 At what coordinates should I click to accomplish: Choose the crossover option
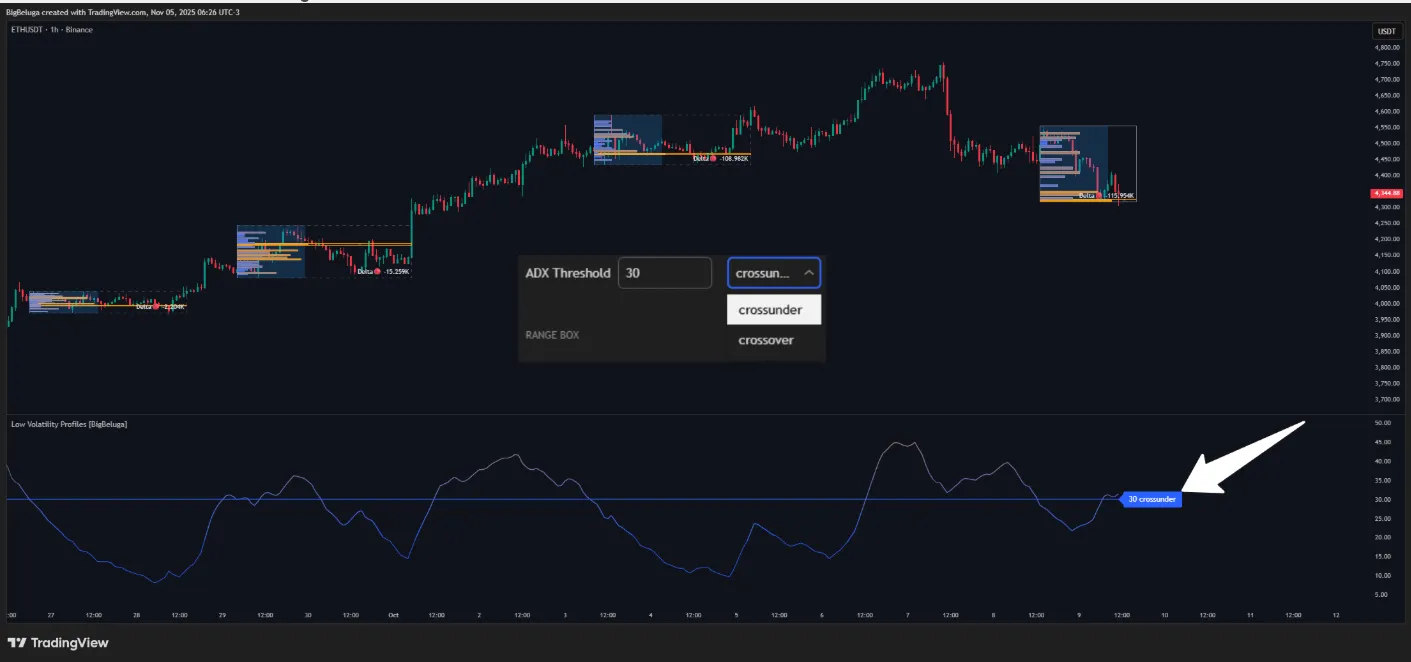[766, 340]
